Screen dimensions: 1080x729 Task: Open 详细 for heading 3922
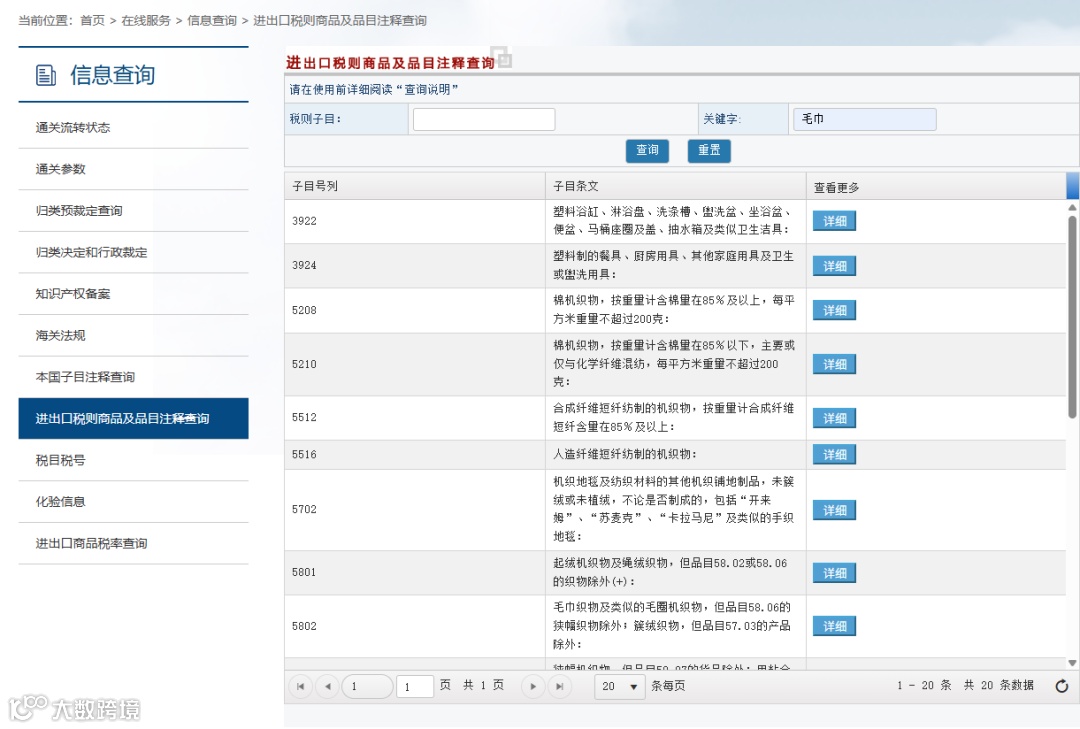(834, 221)
